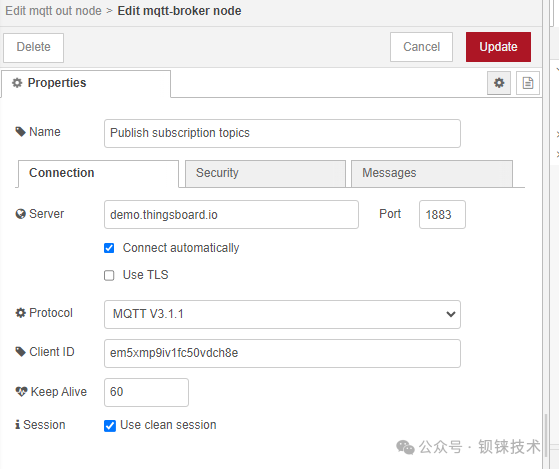Screen dimensions: 559x469
Task: Select the Connection tab
Action: point(98,174)
